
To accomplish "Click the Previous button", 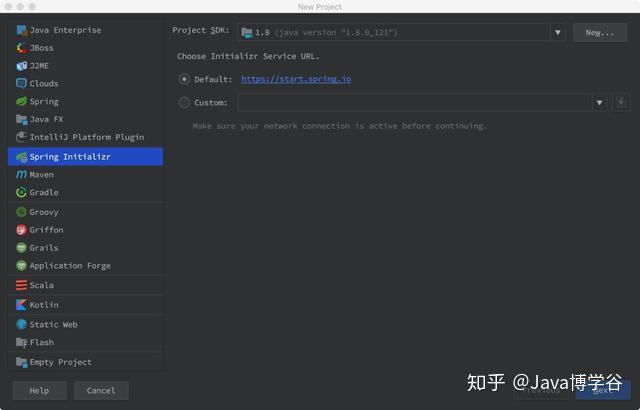I will pos(541,390).
